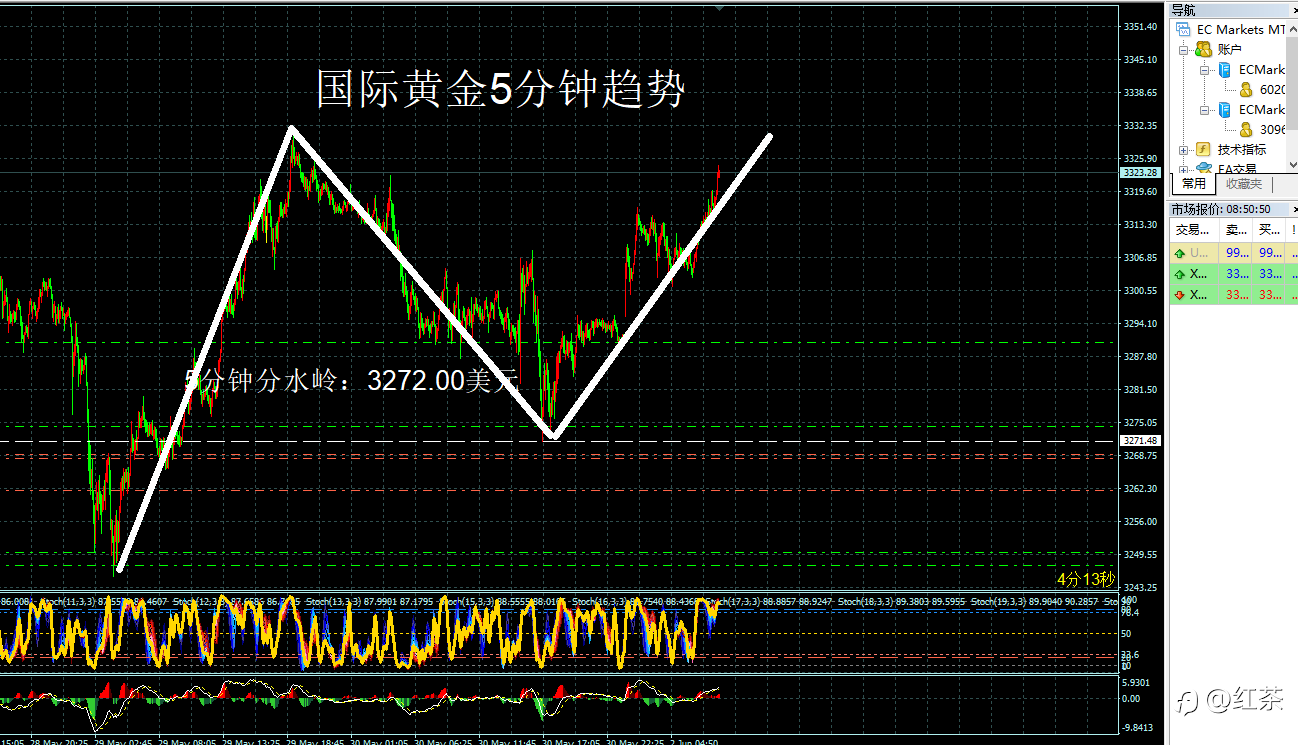Image resolution: width=1298 pixels, height=745 pixels.
Task: Click the 3300.55 price scale value
Action: (x=1141, y=291)
